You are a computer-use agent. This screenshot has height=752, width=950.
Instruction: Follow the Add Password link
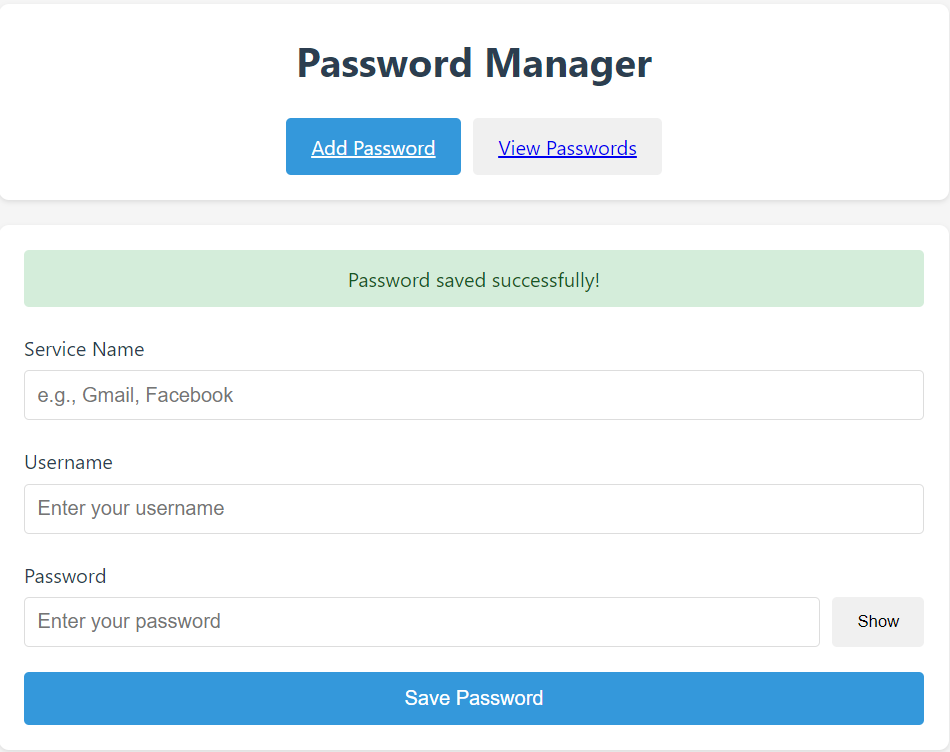click(373, 148)
